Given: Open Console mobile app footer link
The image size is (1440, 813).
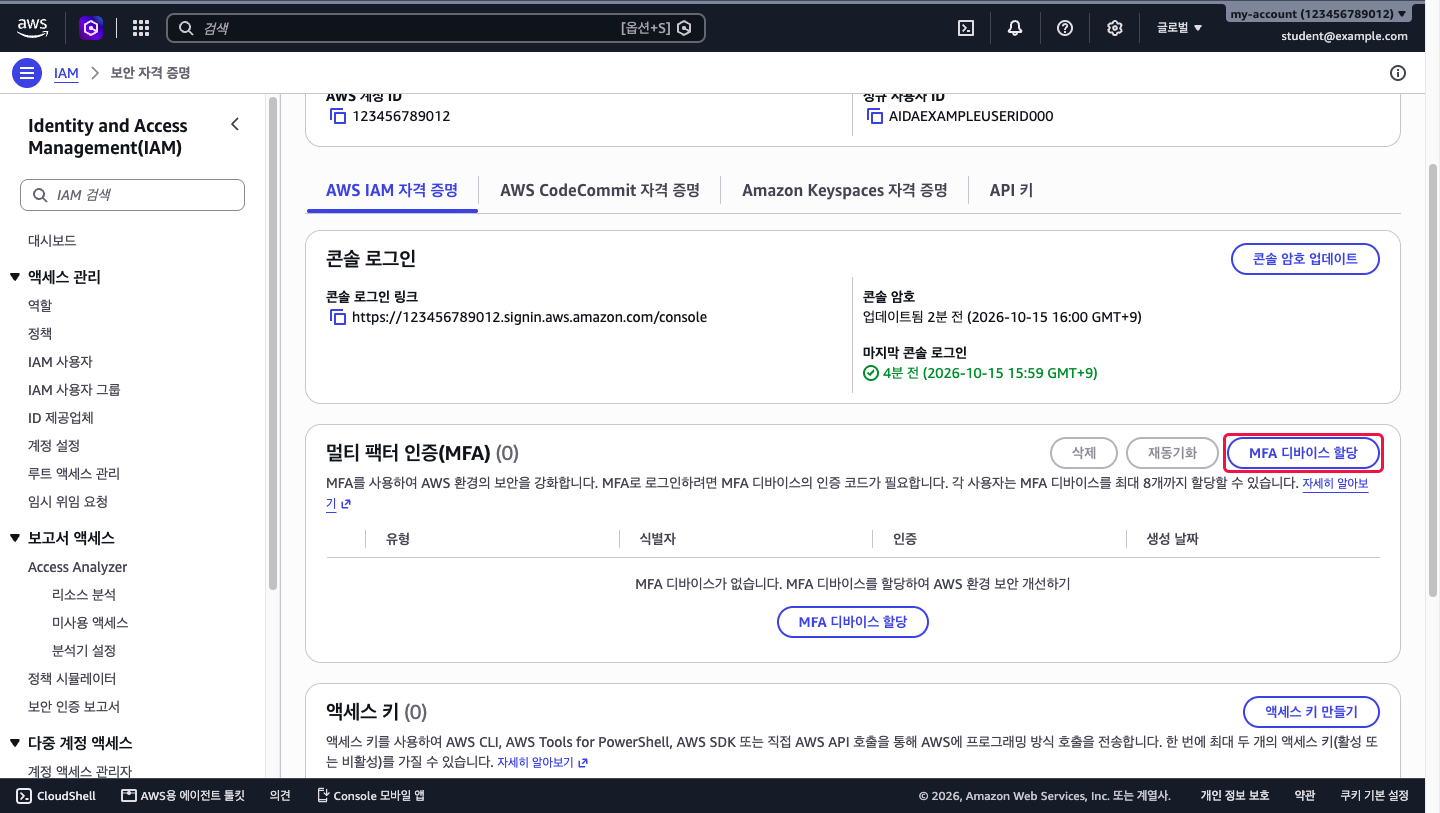Looking at the screenshot, I should pyautogui.click(x=370, y=796).
